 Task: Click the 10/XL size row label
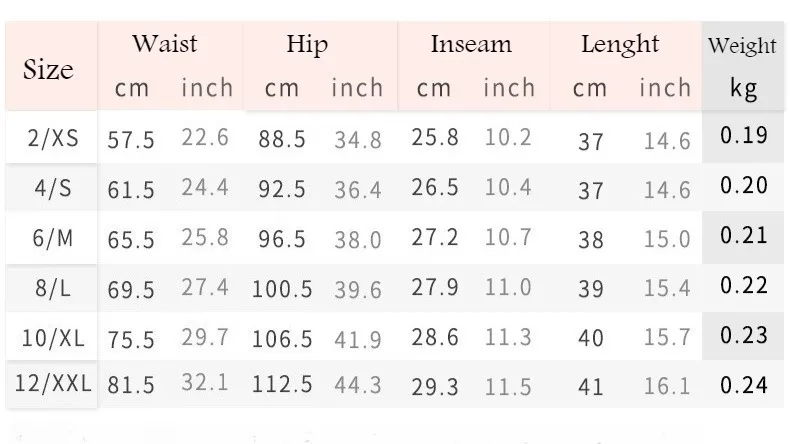[53, 338]
